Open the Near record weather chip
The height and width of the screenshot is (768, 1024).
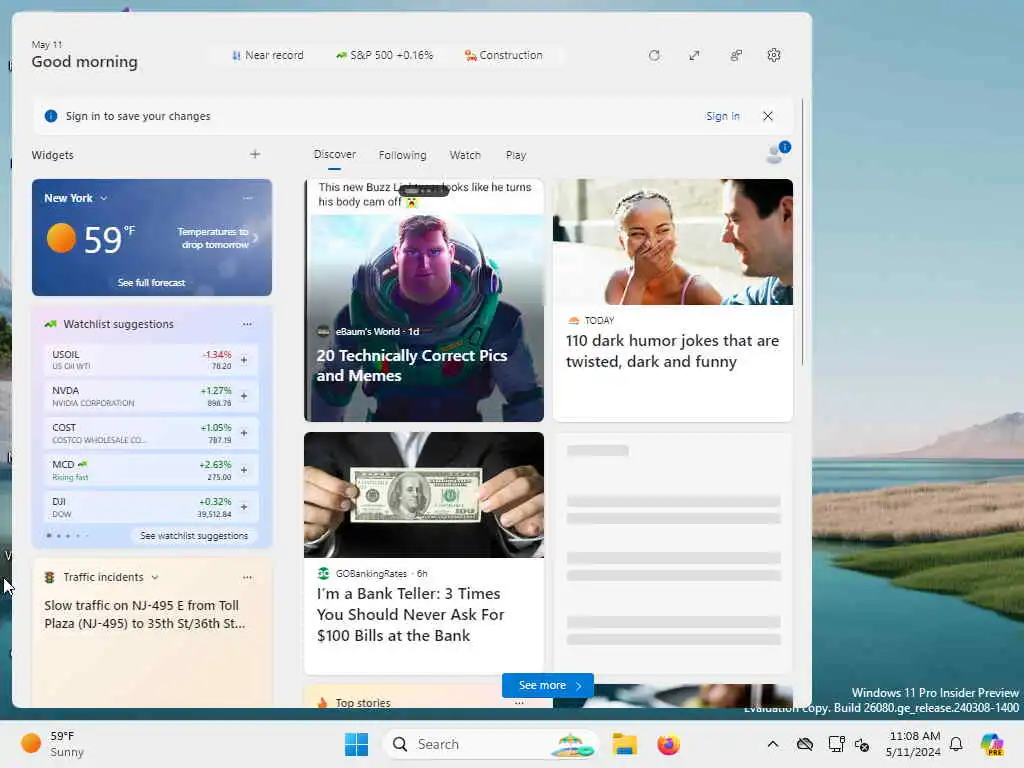click(x=268, y=56)
